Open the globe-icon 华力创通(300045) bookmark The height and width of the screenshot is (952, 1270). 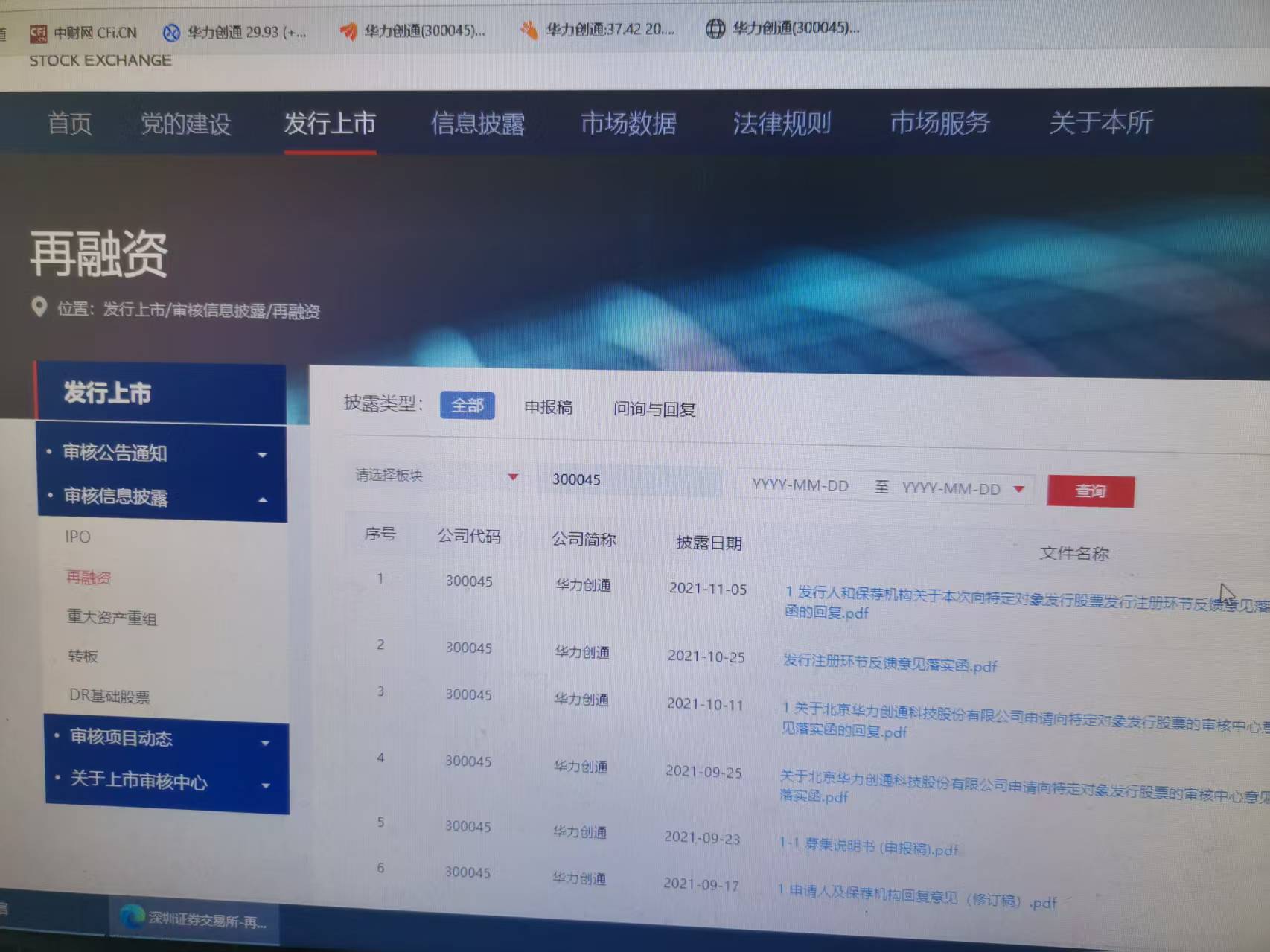tap(782, 28)
